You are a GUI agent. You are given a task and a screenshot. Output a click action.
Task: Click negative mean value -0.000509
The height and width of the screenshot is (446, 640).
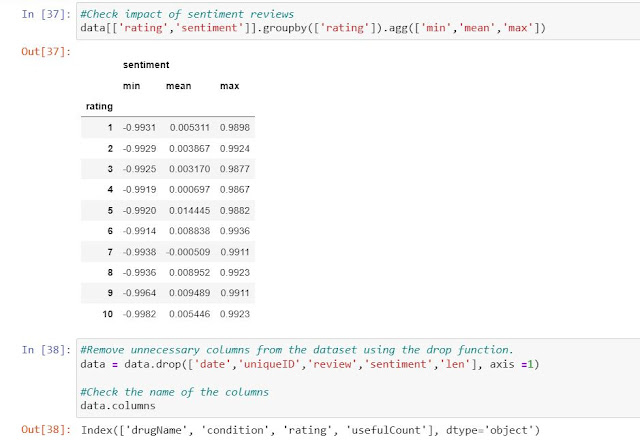(188, 252)
